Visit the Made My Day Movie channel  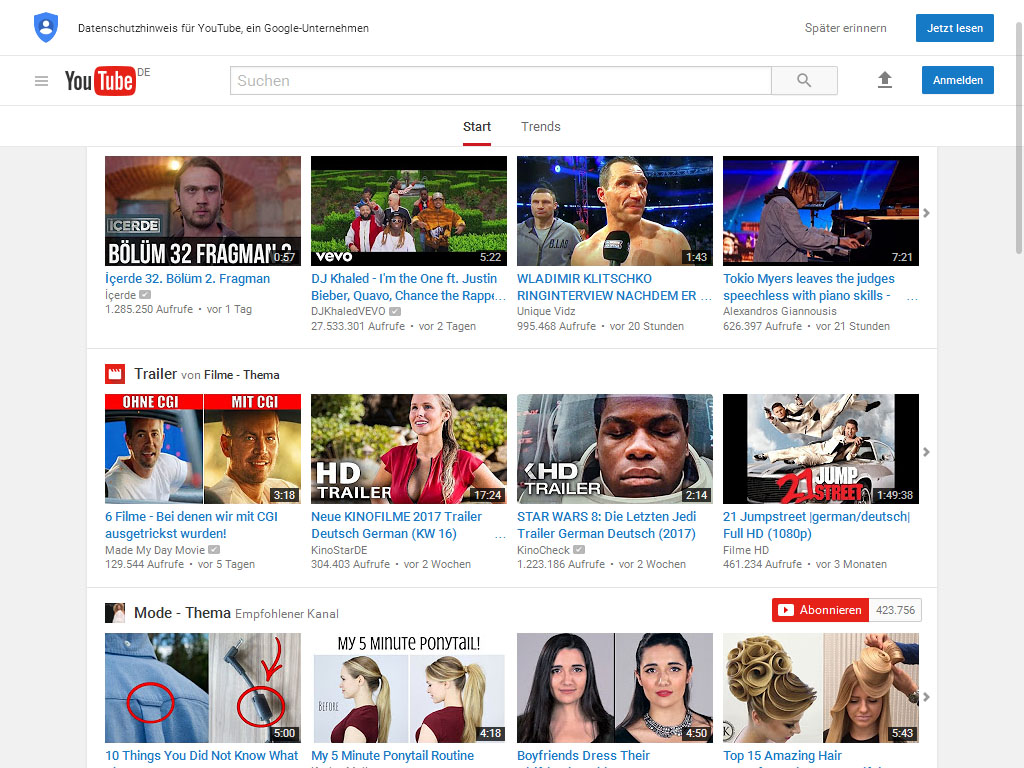coord(155,551)
